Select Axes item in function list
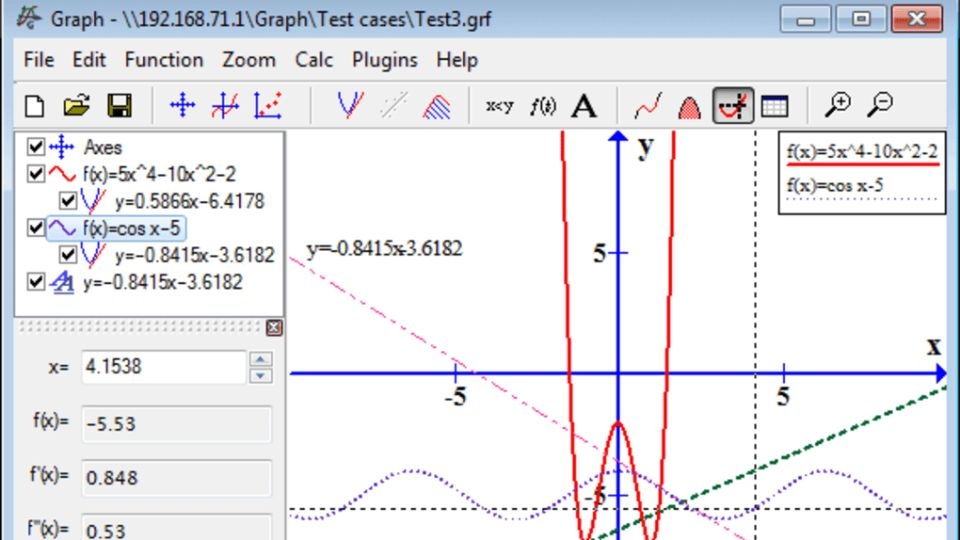This screenshot has height=540, width=960. coord(103,148)
